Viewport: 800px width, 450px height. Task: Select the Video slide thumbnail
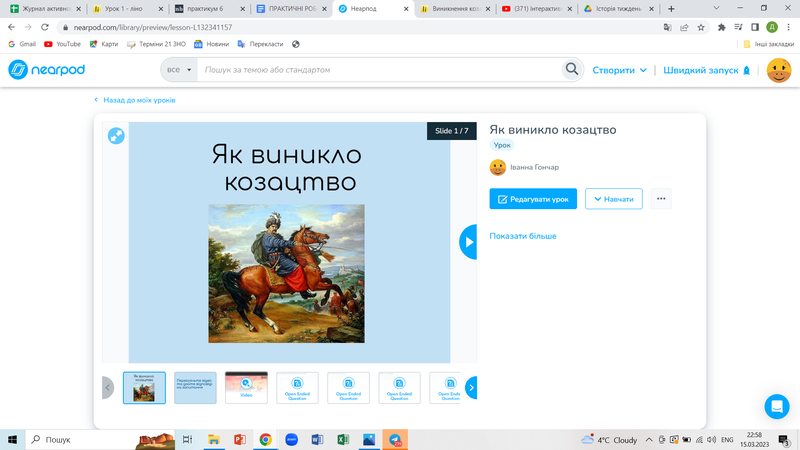[x=246, y=388]
